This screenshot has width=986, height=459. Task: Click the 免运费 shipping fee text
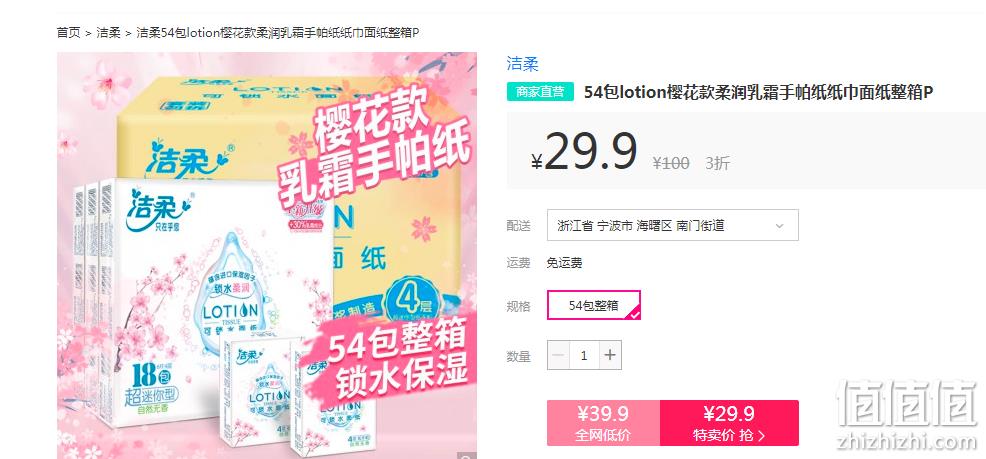tap(565, 263)
